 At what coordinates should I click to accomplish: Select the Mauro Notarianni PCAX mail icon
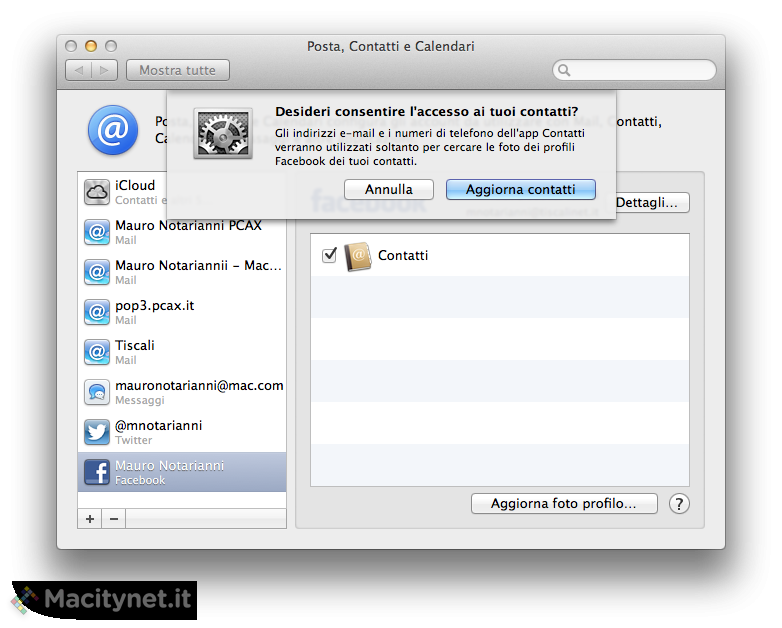97,232
